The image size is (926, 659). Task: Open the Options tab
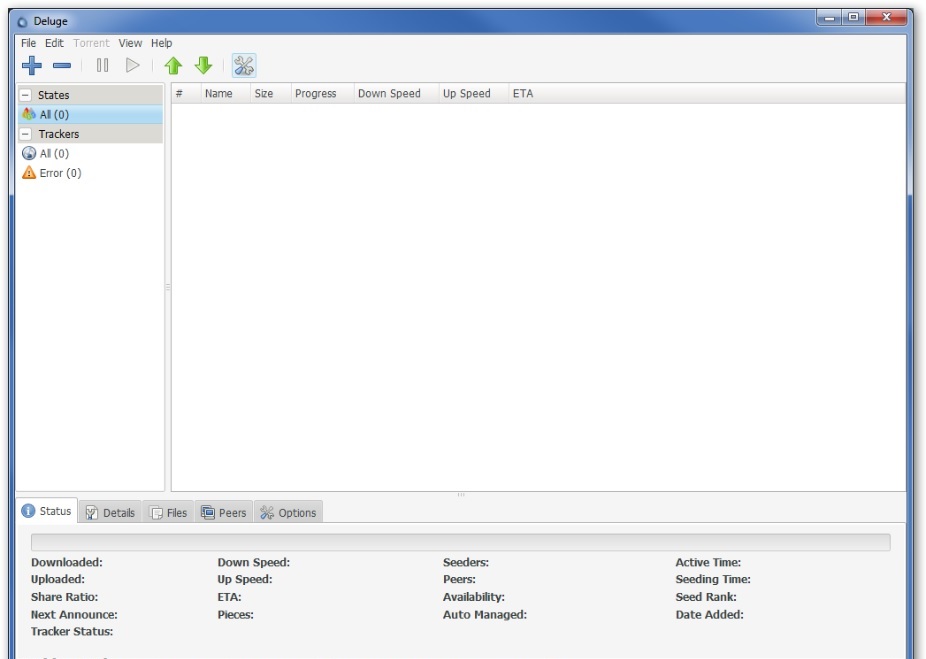(288, 513)
